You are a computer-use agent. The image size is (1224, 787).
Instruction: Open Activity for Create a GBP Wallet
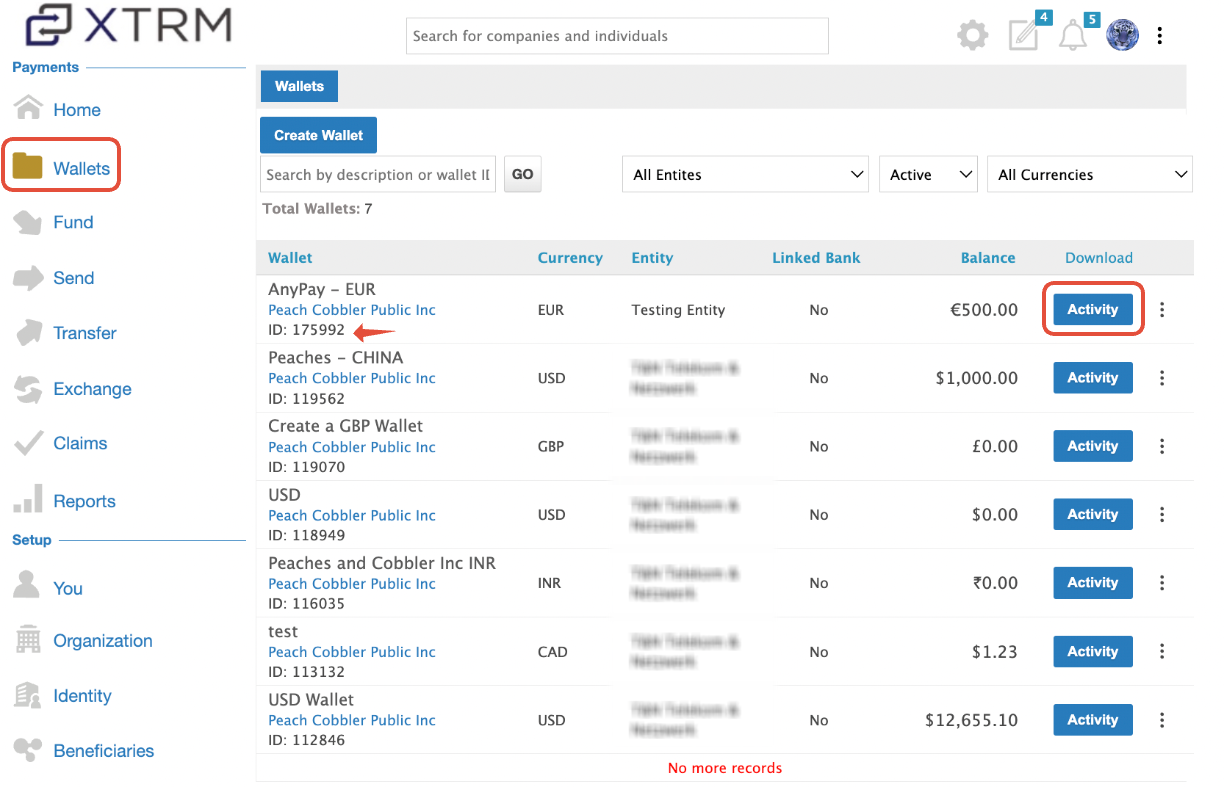point(1093,446)
